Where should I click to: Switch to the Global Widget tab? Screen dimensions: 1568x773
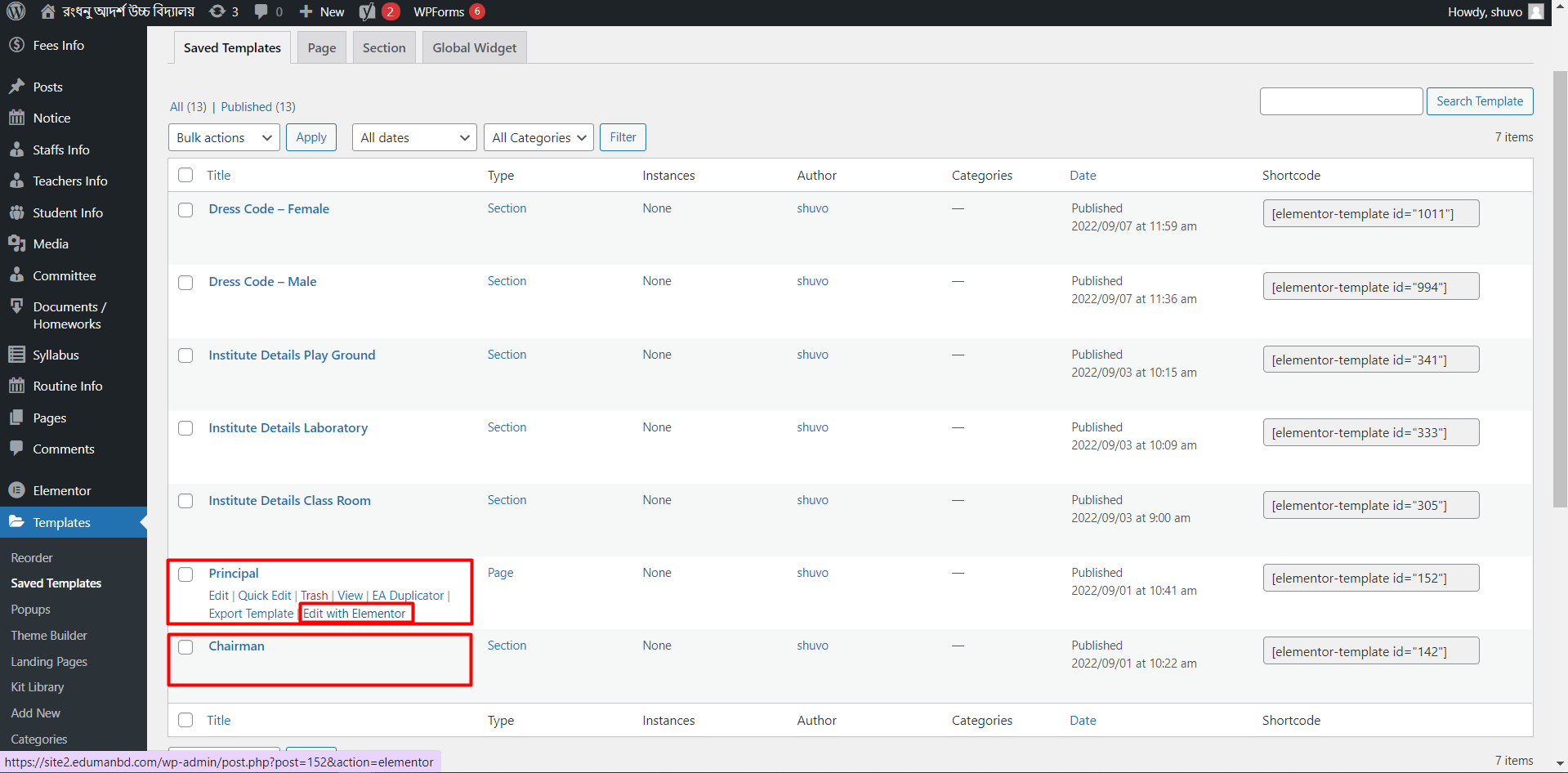(x=475, y=47)
